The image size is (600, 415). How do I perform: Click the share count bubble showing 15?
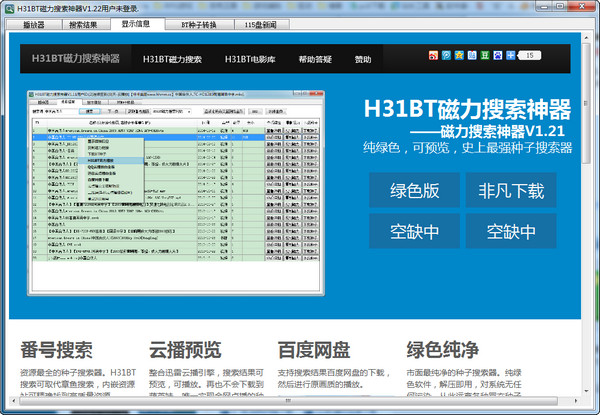point(530,55)
